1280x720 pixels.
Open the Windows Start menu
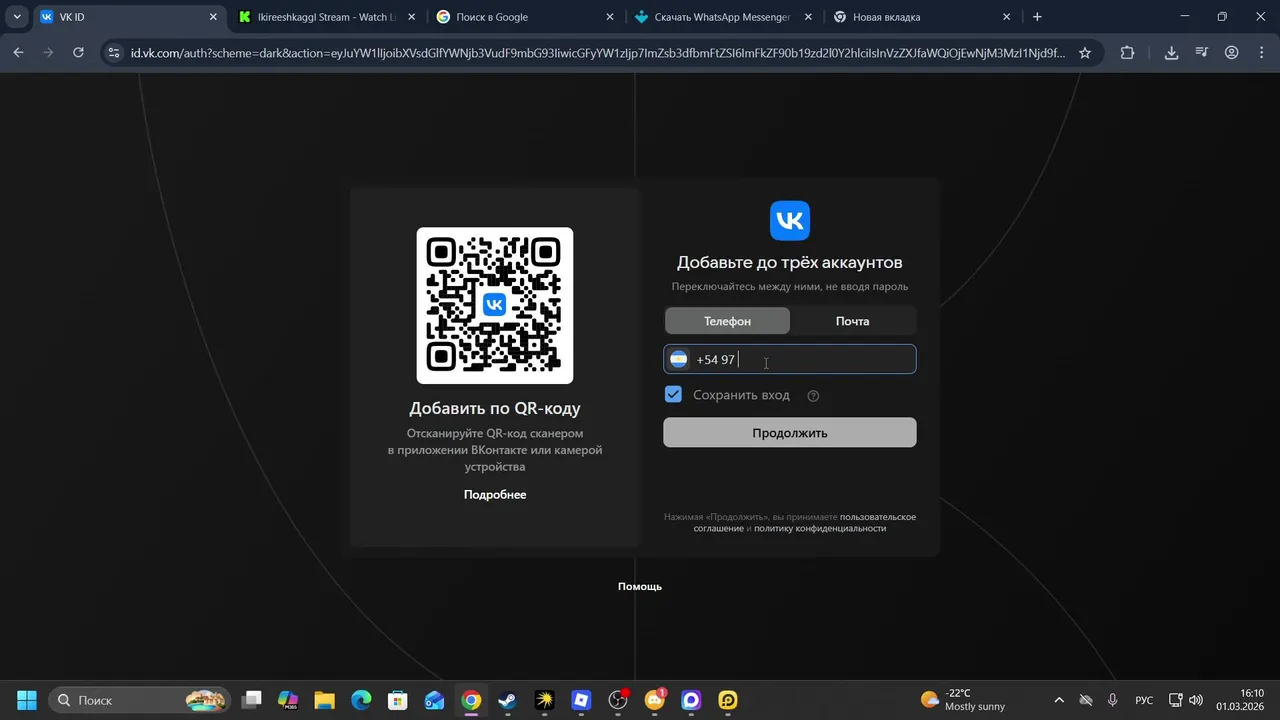point(27,700)
